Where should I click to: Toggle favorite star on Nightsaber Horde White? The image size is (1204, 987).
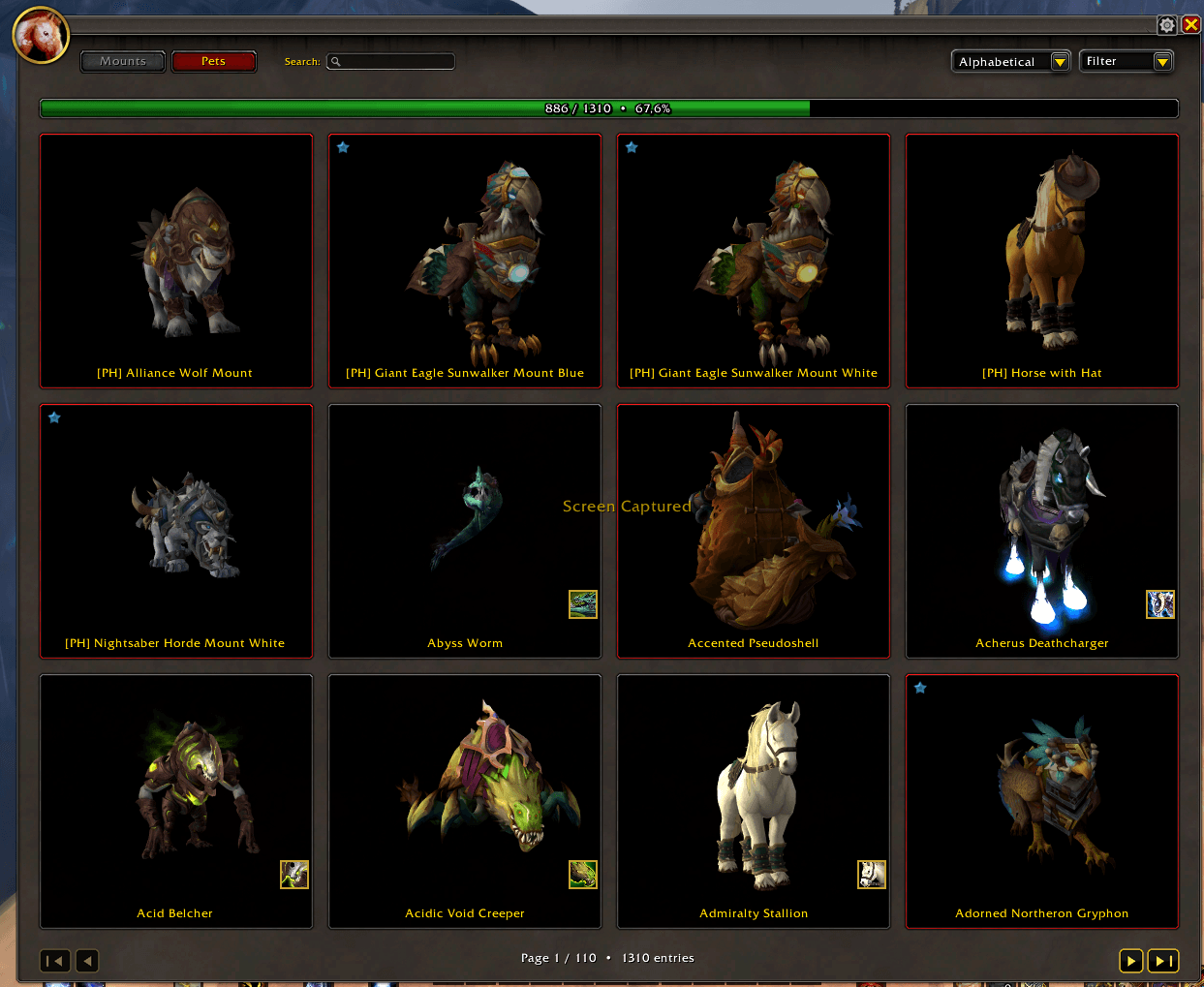click(54, 417)
